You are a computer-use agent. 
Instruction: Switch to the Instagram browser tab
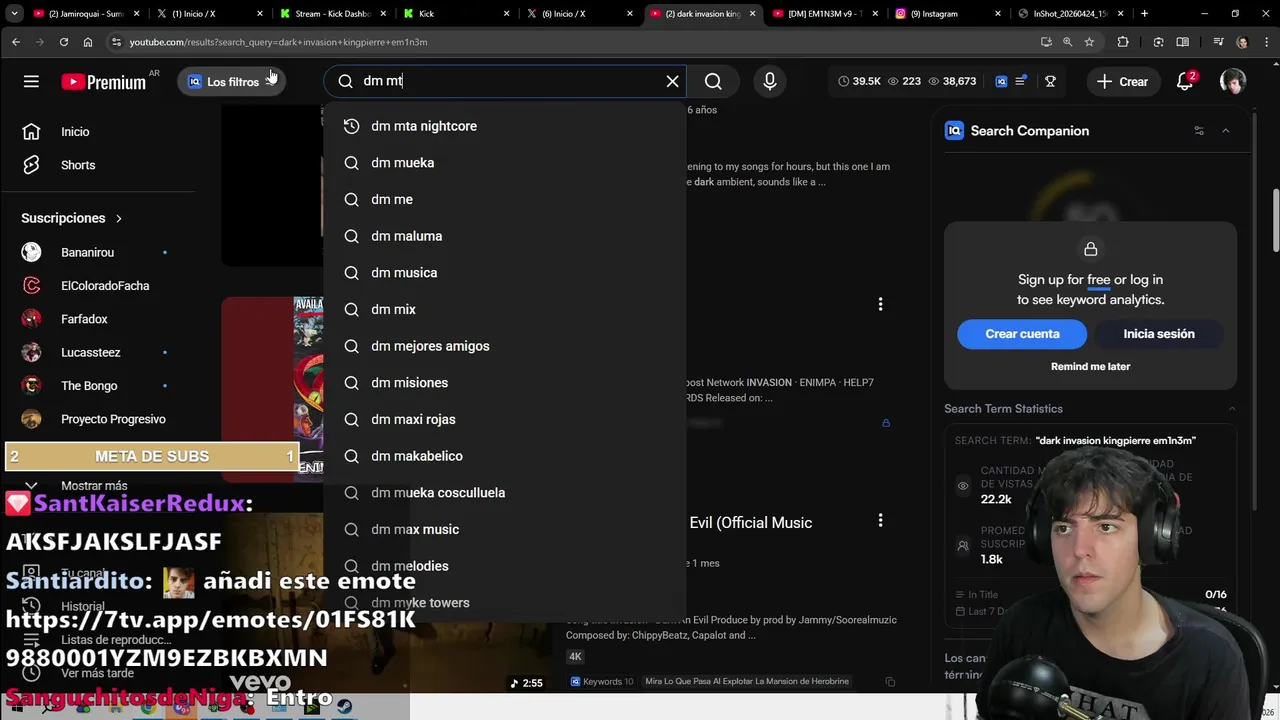949,14
